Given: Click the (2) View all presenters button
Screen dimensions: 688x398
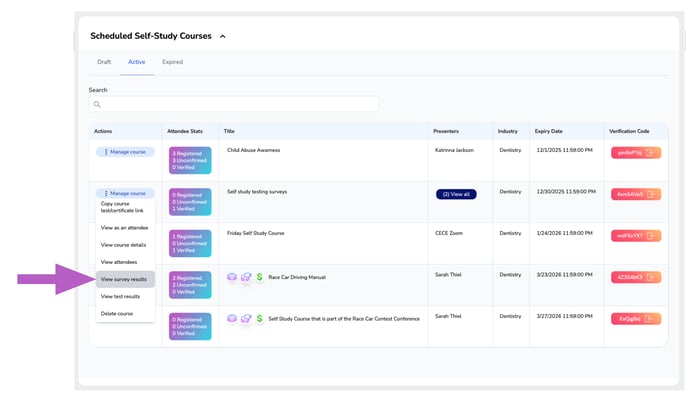Looking at the screenshot, I should pyautogui.click(x=456, y=194).
